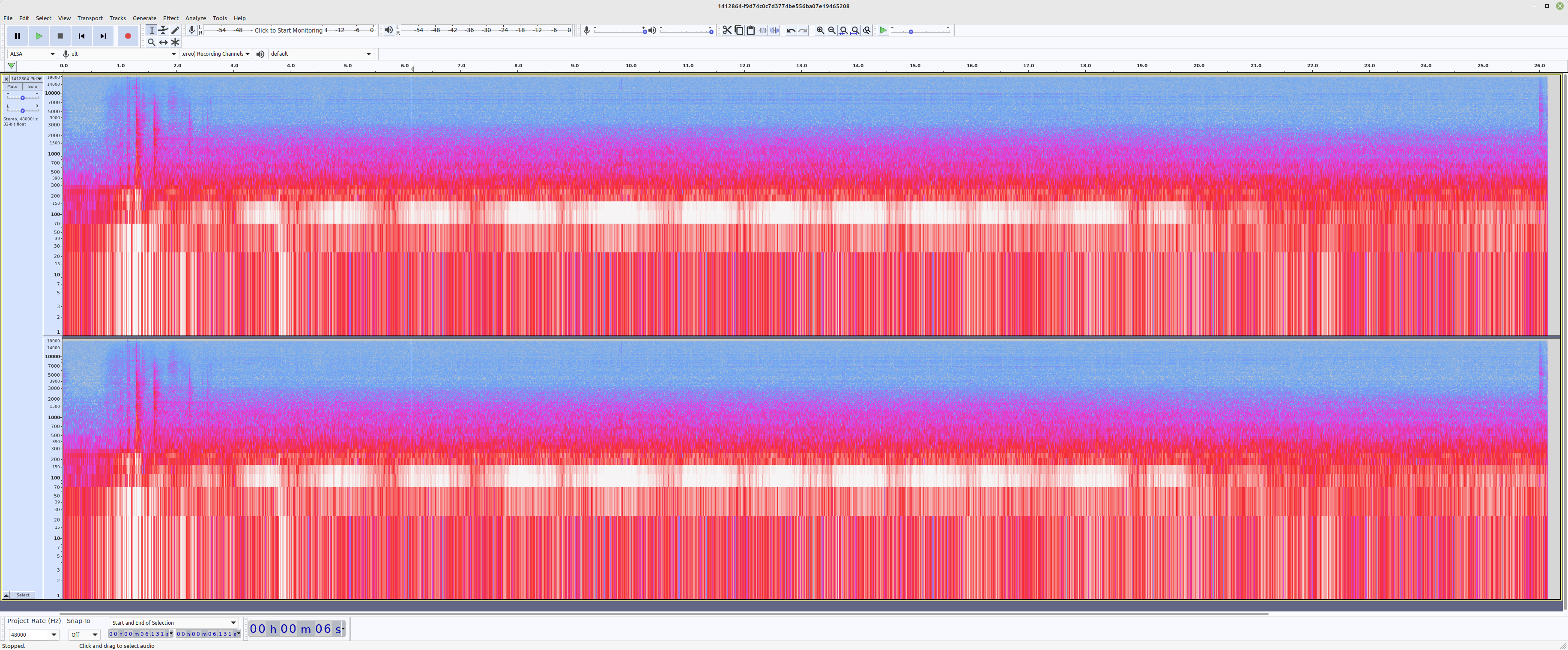Screen dimensions: 1568x650
Task: Trim audio outside selection
Action: 762,30
